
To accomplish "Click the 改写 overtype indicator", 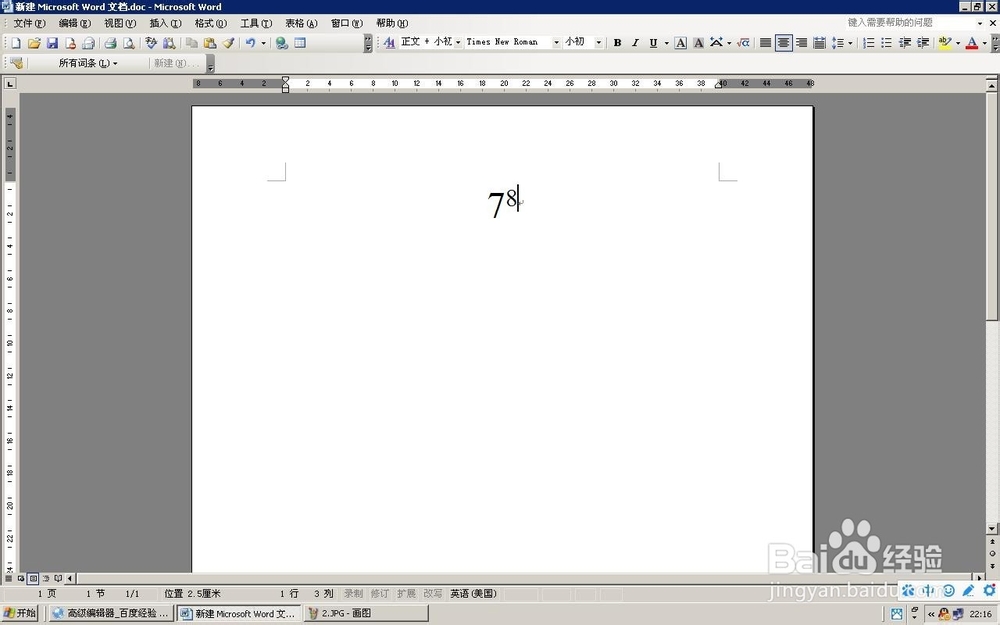I will click(x=432, y=594).
